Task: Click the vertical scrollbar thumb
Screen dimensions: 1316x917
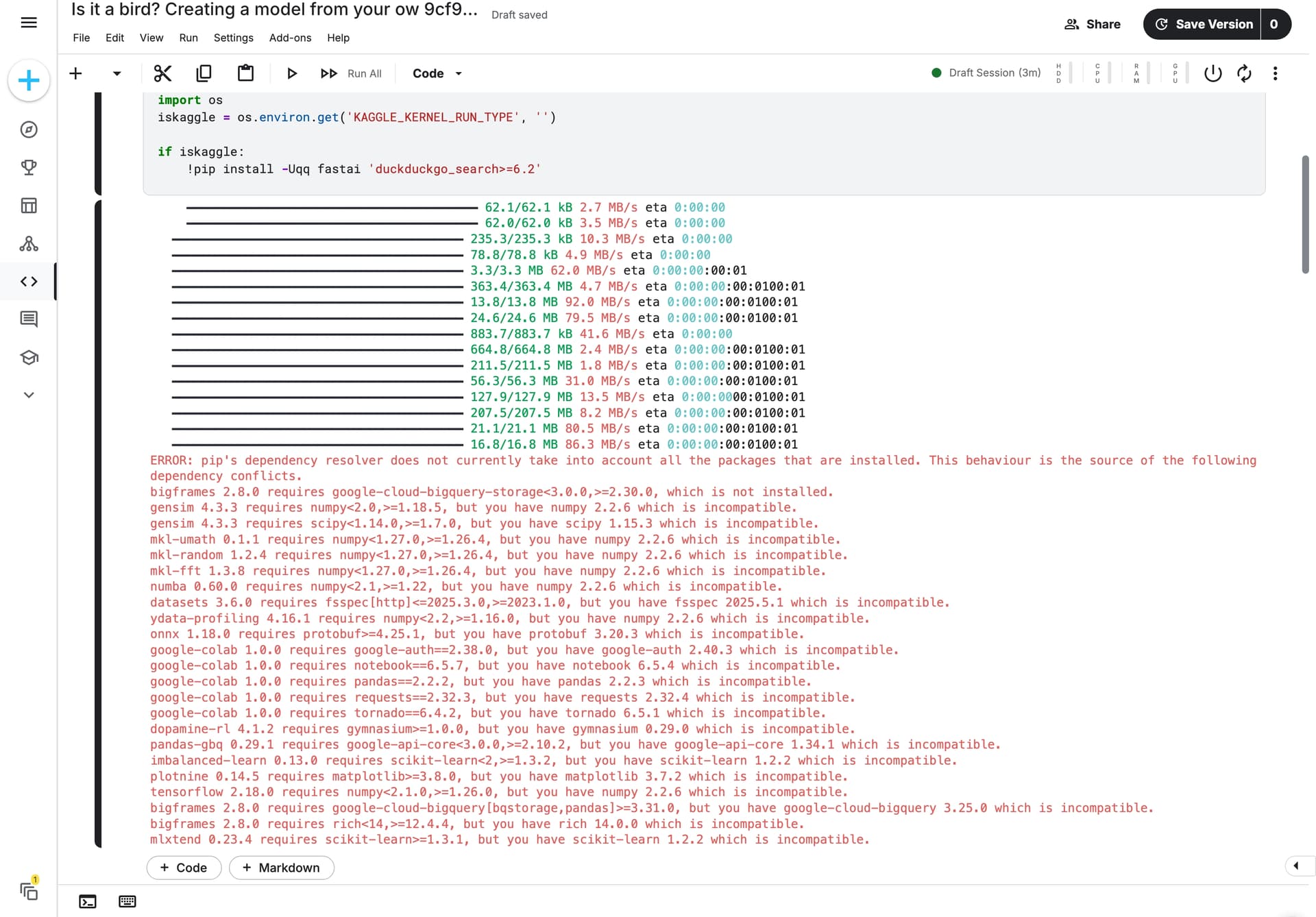Action: pos(1305,215)
